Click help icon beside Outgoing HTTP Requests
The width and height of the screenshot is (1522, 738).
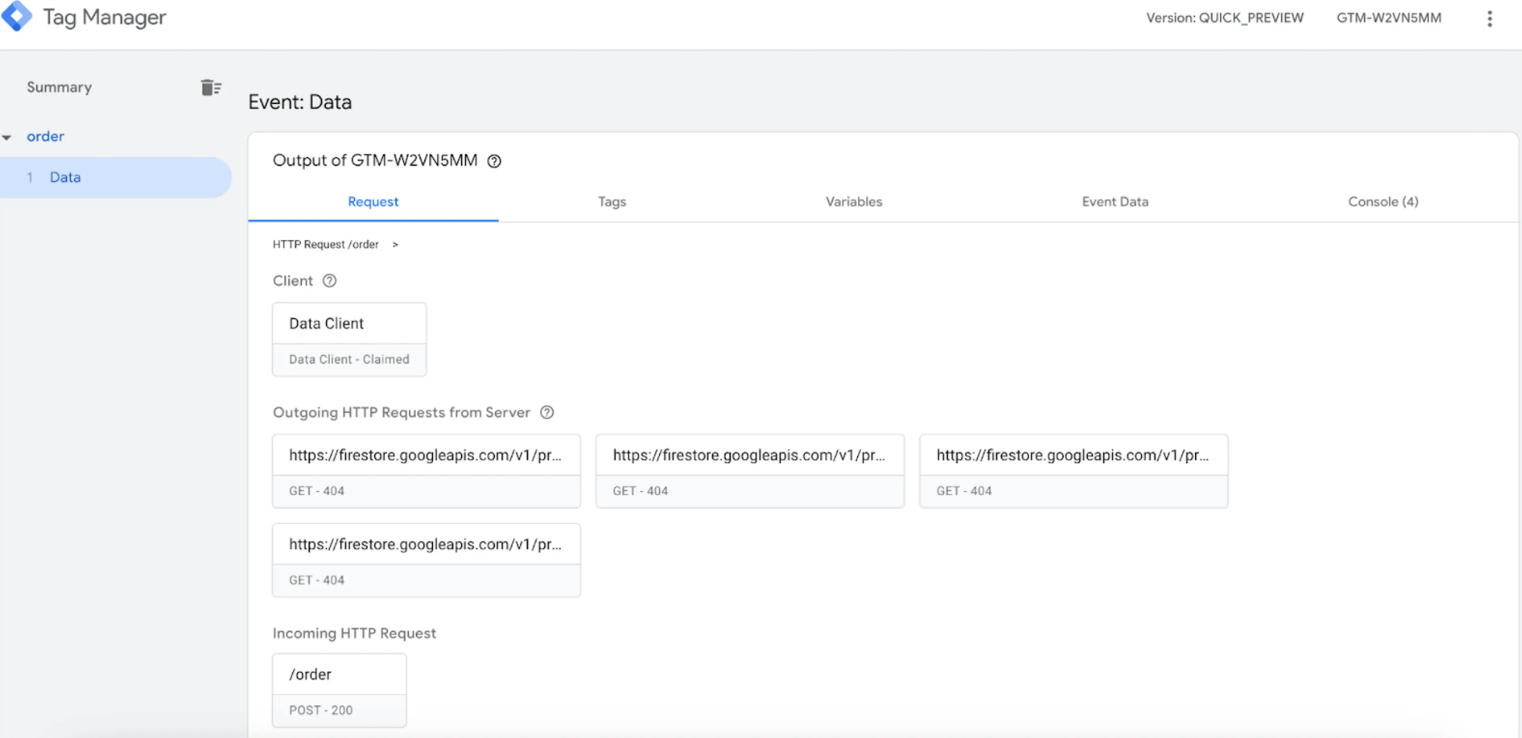(546, 412)
